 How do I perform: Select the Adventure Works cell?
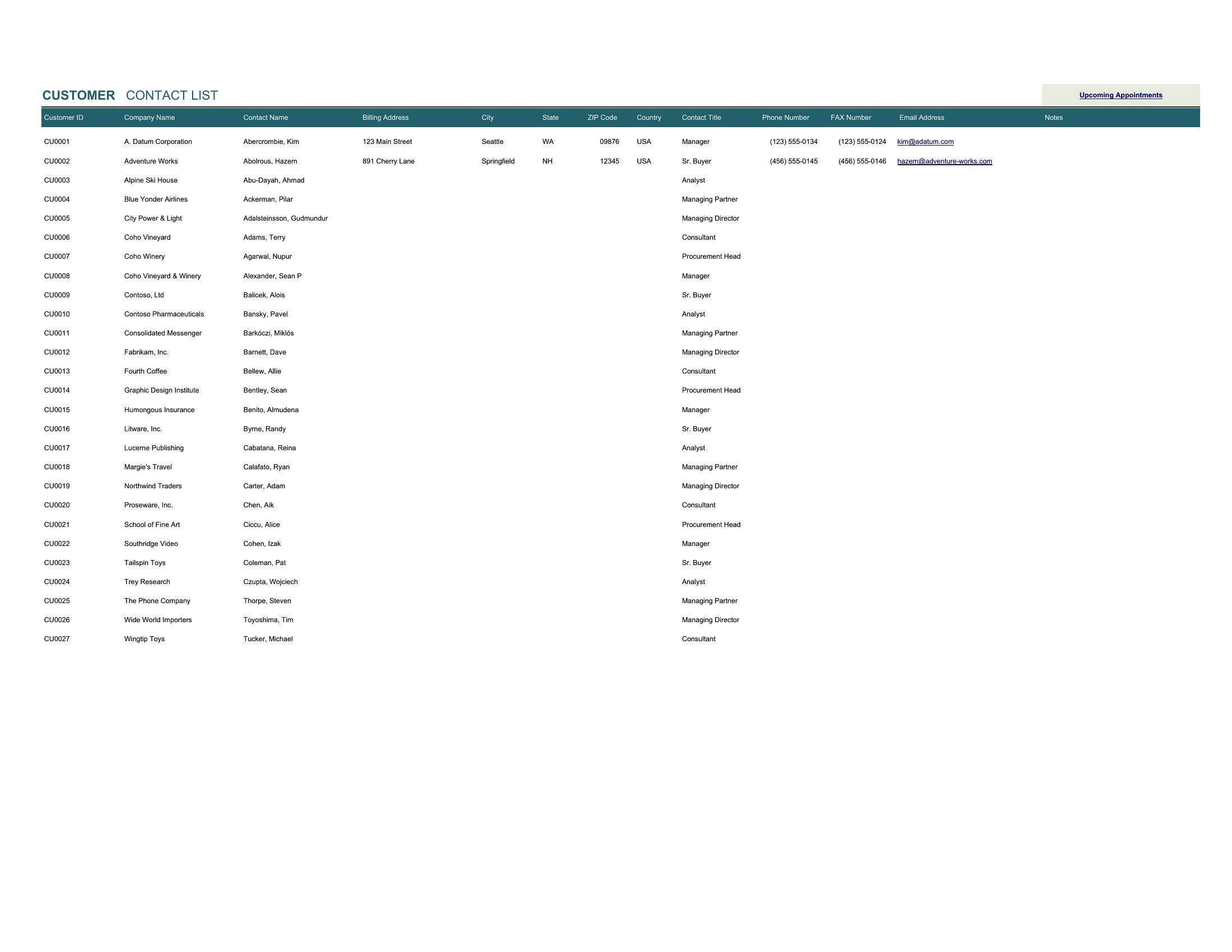pos(151,161)
